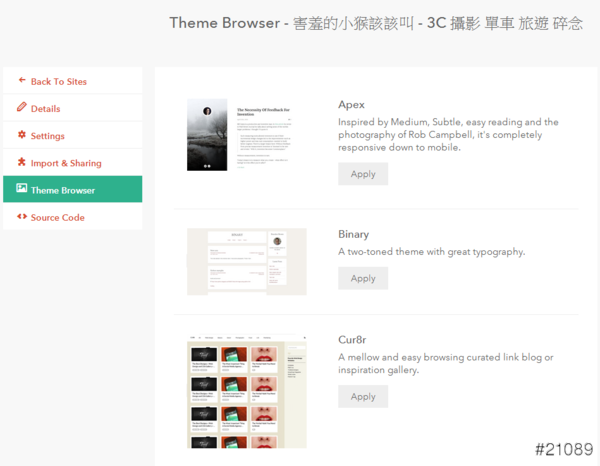
Task: Click the picture icon in the Theme Browser item
Action: 22,189
